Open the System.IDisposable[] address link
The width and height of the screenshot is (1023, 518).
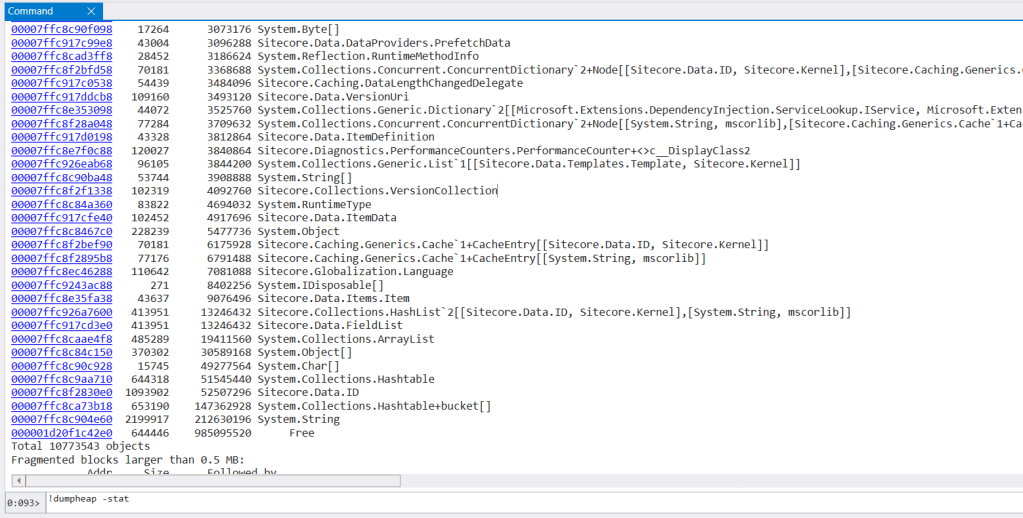[x=61, y=285]
